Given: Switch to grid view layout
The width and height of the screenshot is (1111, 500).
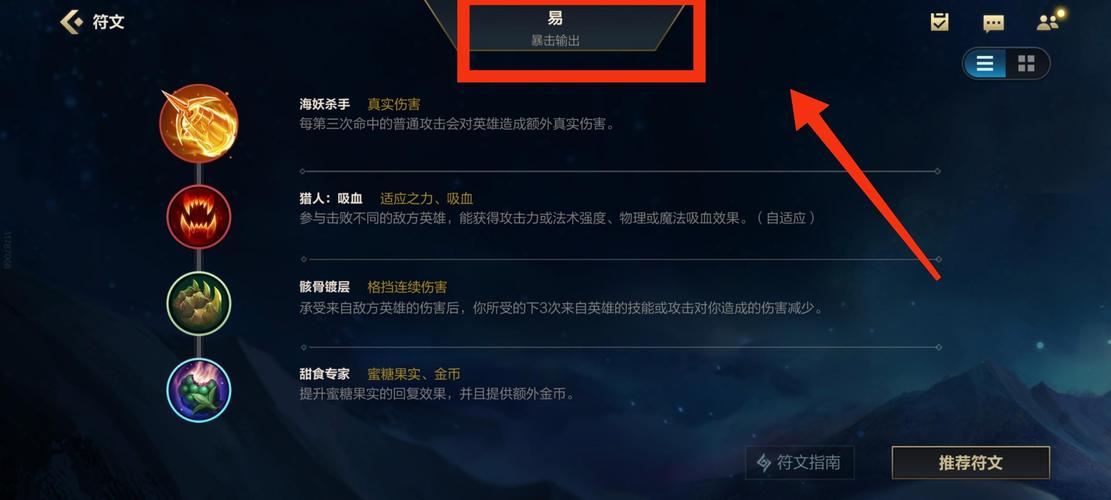Looking at the screenshot, I should (x=1027, y=64).
